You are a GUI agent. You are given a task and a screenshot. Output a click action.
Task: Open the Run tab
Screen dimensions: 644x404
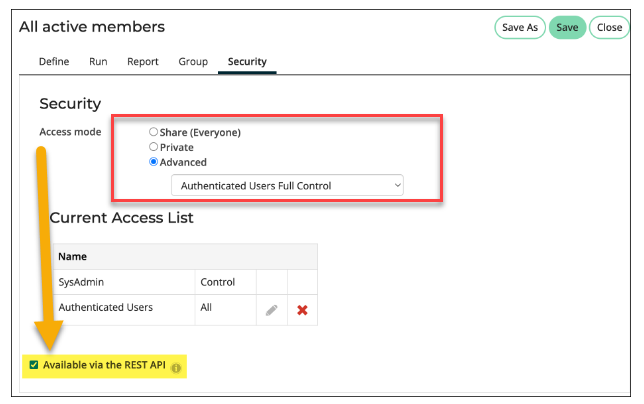(98, 62)
